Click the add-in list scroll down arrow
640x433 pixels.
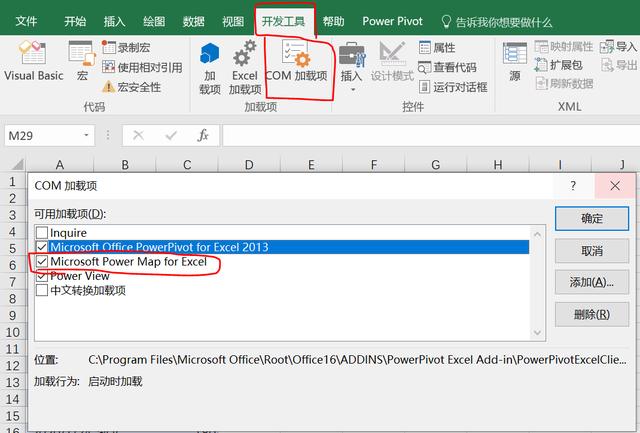pos(538,333)
